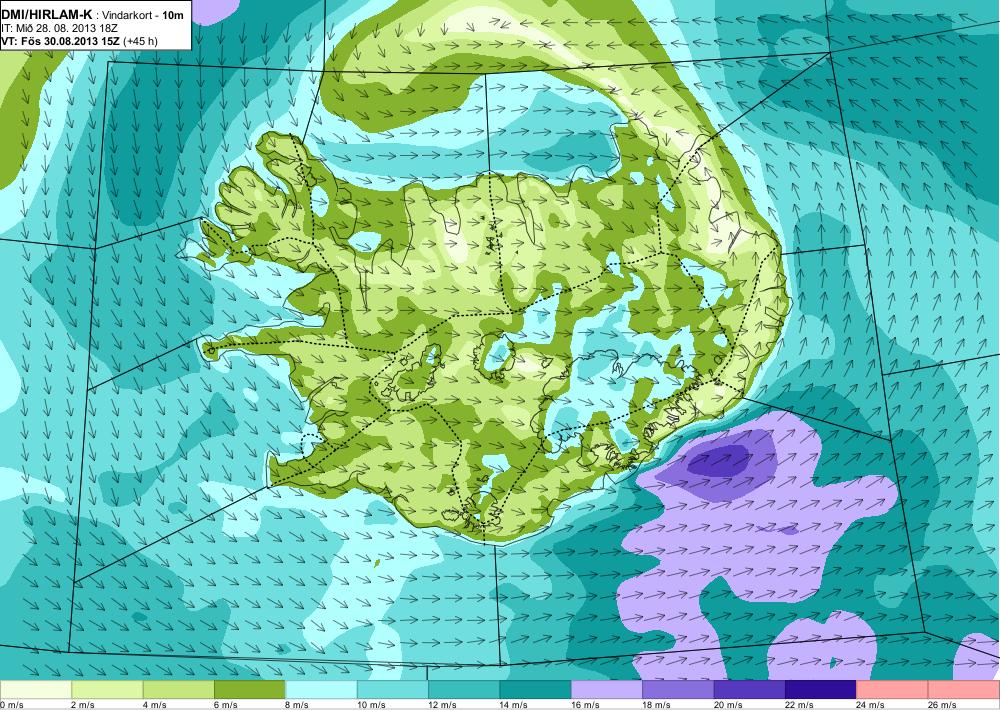Click the '(+45 h)' forecast offset text

tap(140, 41)
